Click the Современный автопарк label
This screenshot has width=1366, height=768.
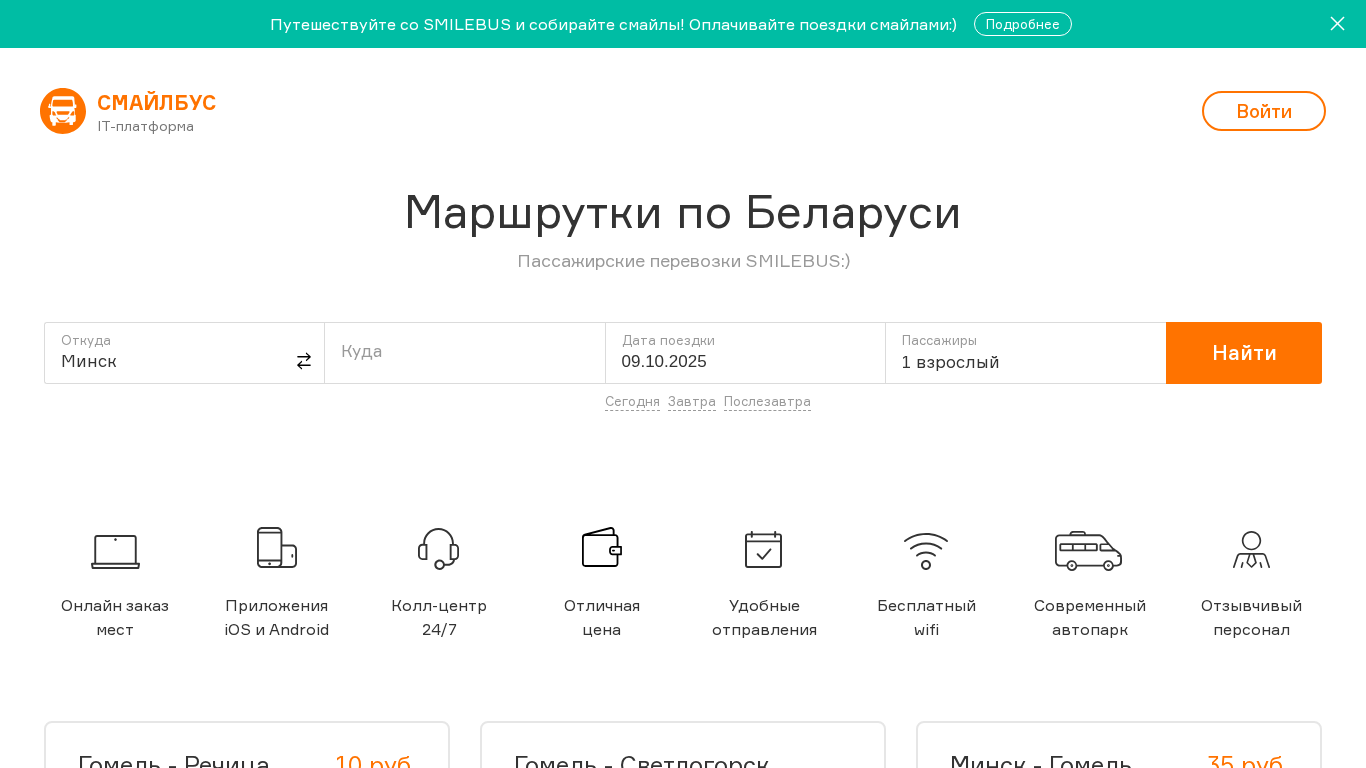pyautogui.click(x=1090, y=618)
